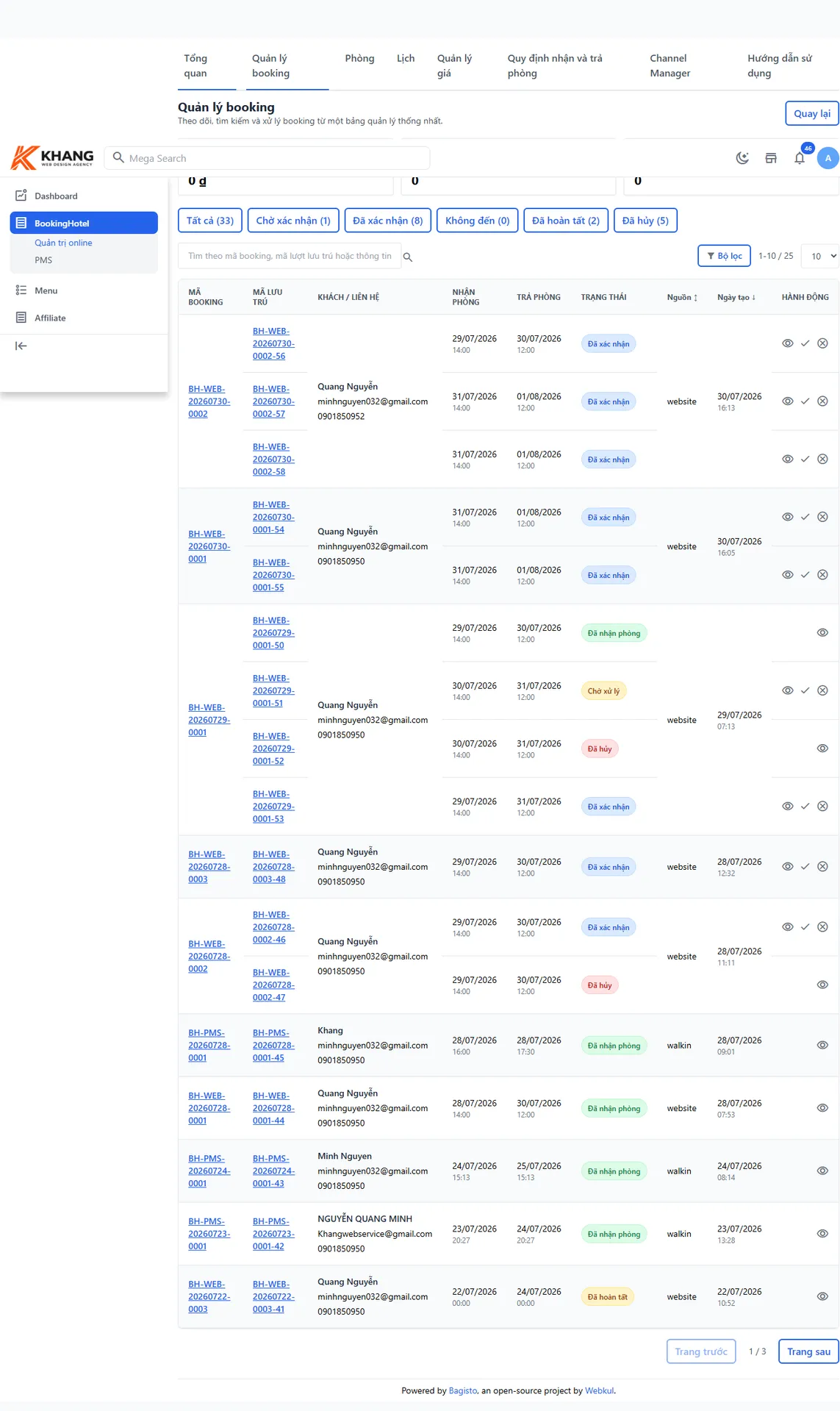The height and width of the screenshot is (1411, 840).
Task: Cancel stay BH-WEB-20260730-0002-56 with X icon
Action: coord(822,343)
